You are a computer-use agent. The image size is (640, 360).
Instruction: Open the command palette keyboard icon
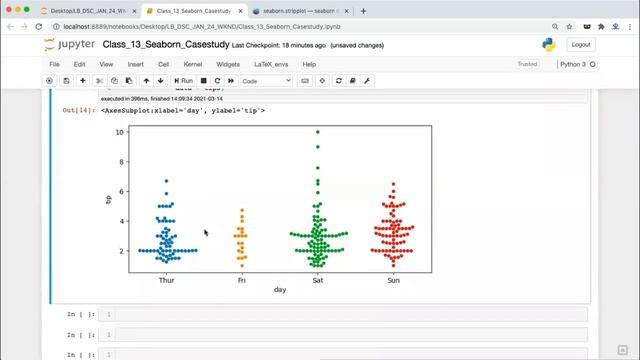tap(305, 81)
